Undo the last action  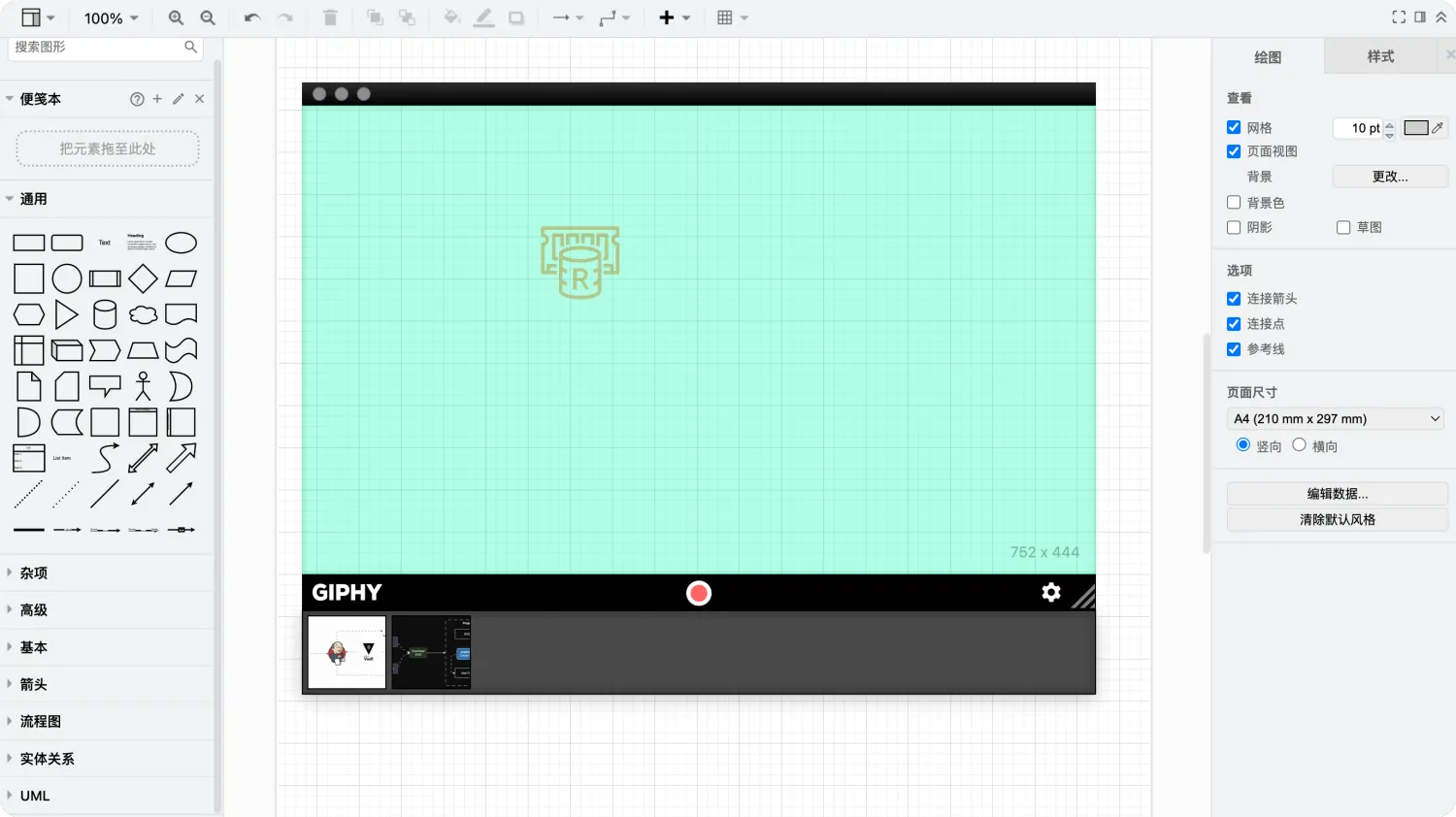(252, 17)
